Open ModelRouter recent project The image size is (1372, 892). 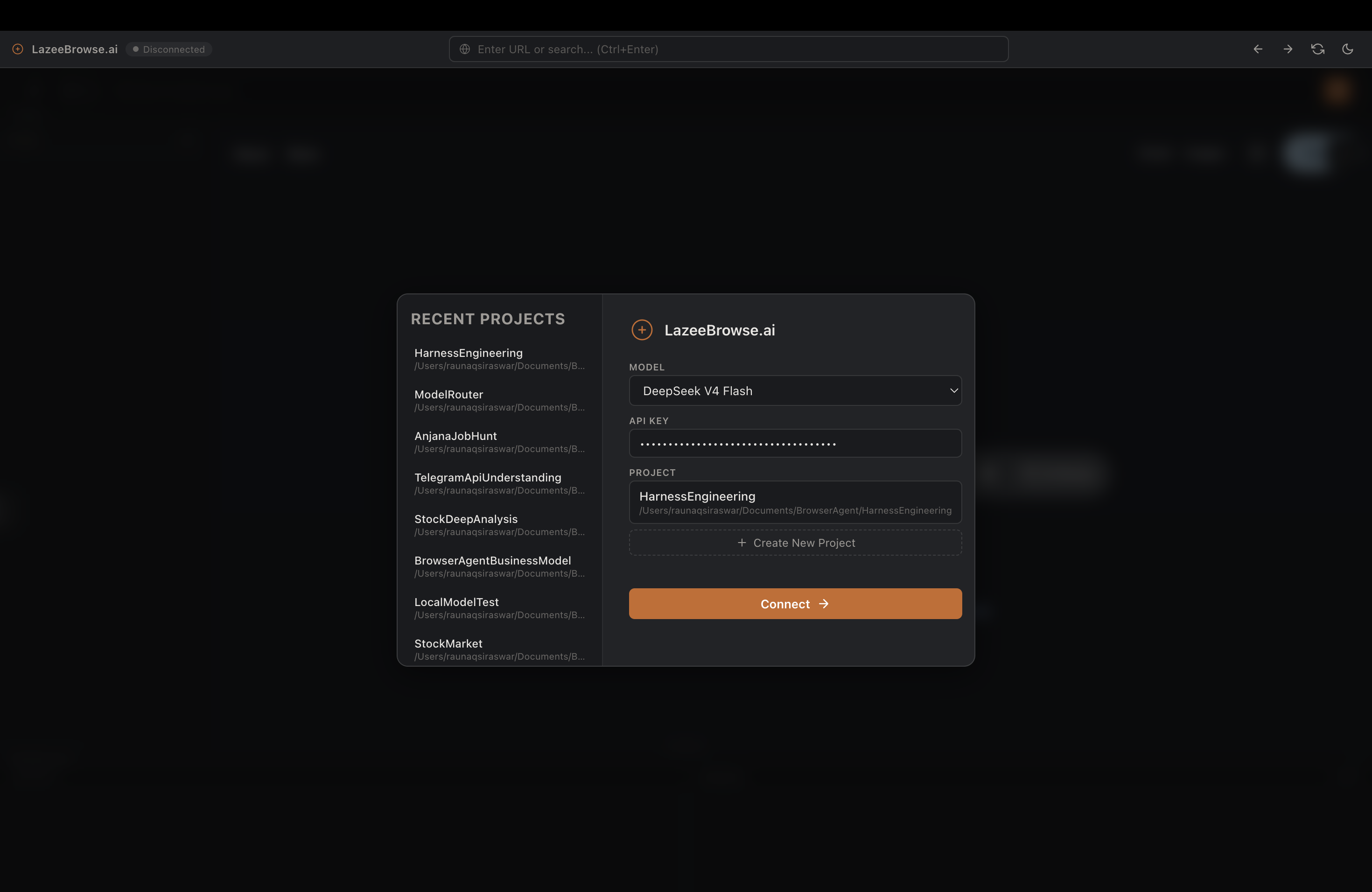[499, 400]
